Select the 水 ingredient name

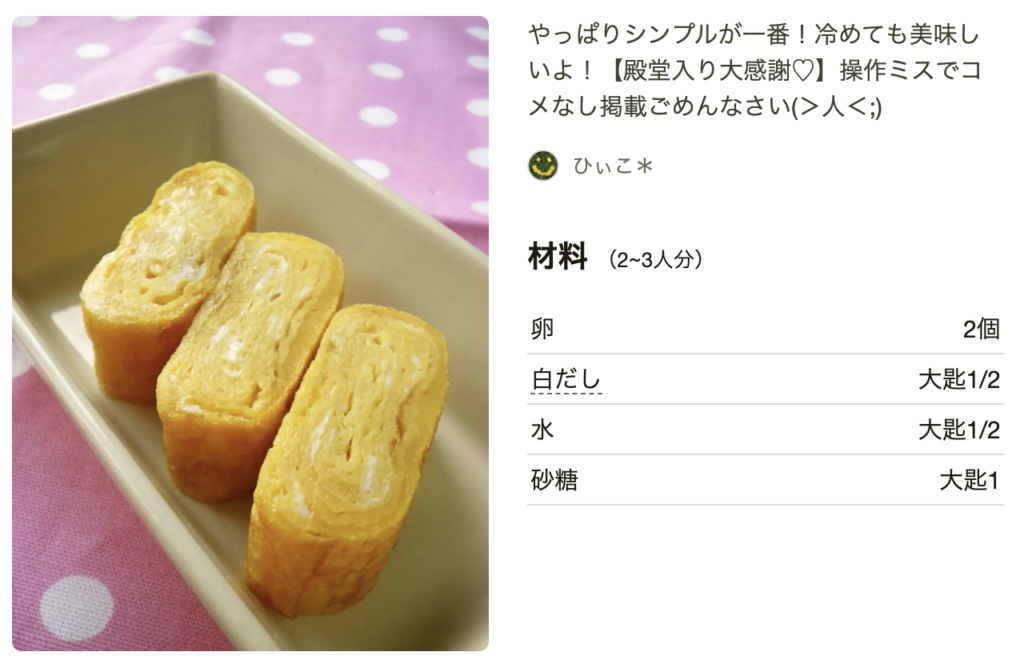tap(543, 430)
